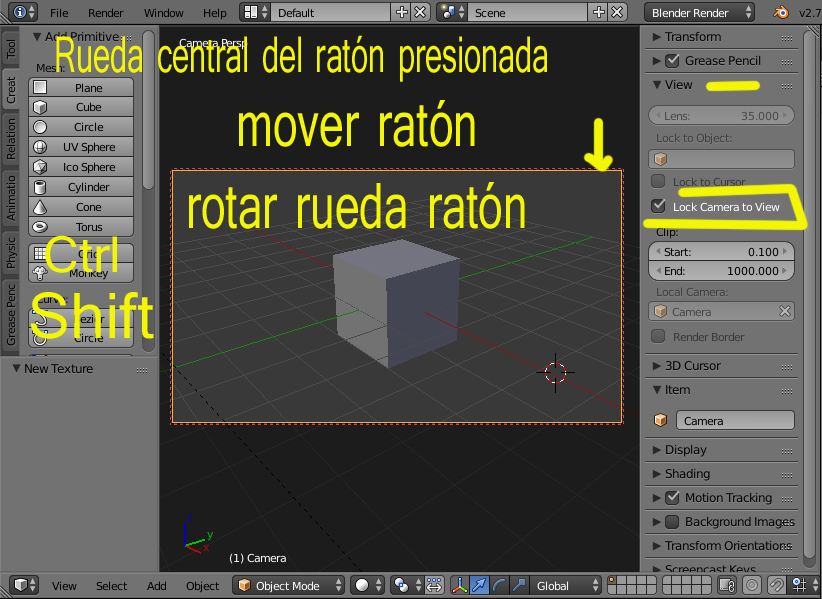Delete the current Scene with X button
This screenshot has width=822, height=599.
click(617, 12)
